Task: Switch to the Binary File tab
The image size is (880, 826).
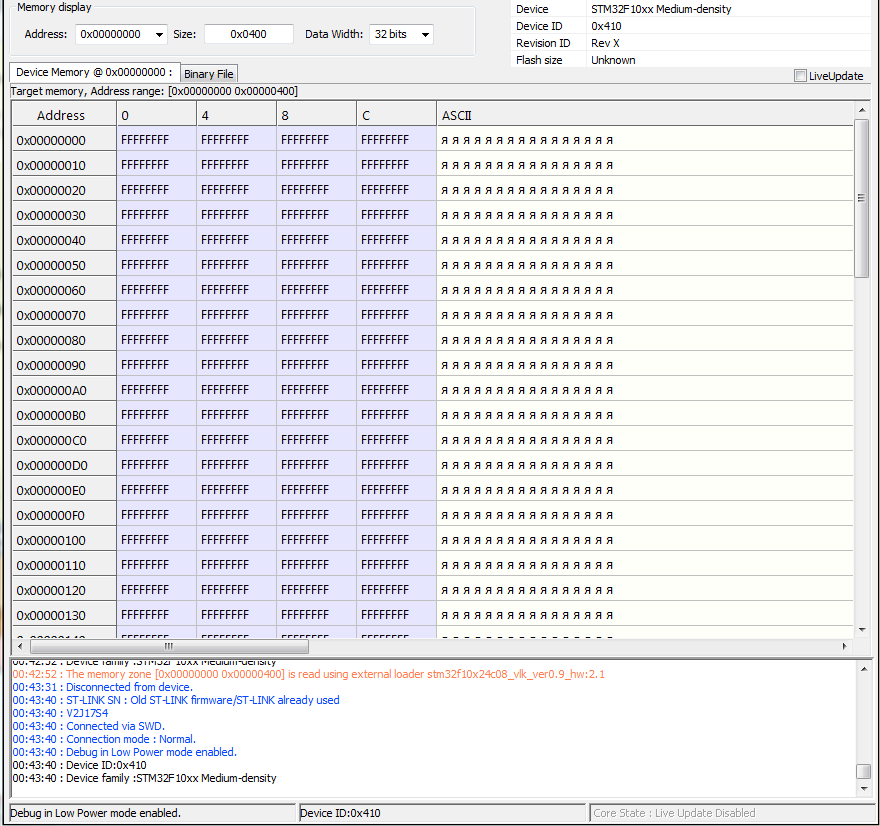Action: click(209, 74)
